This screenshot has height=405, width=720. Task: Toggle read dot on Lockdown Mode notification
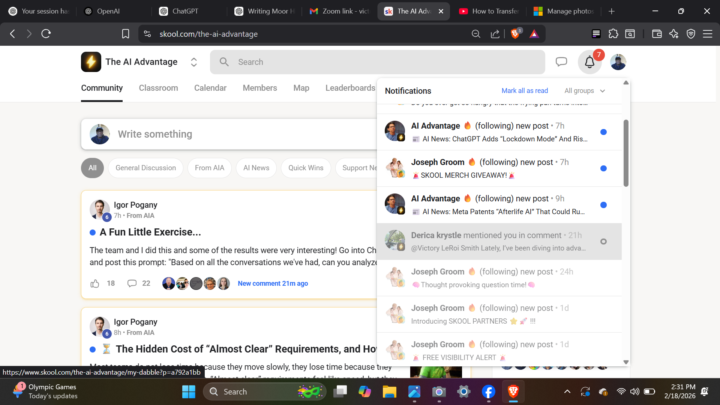603,132
